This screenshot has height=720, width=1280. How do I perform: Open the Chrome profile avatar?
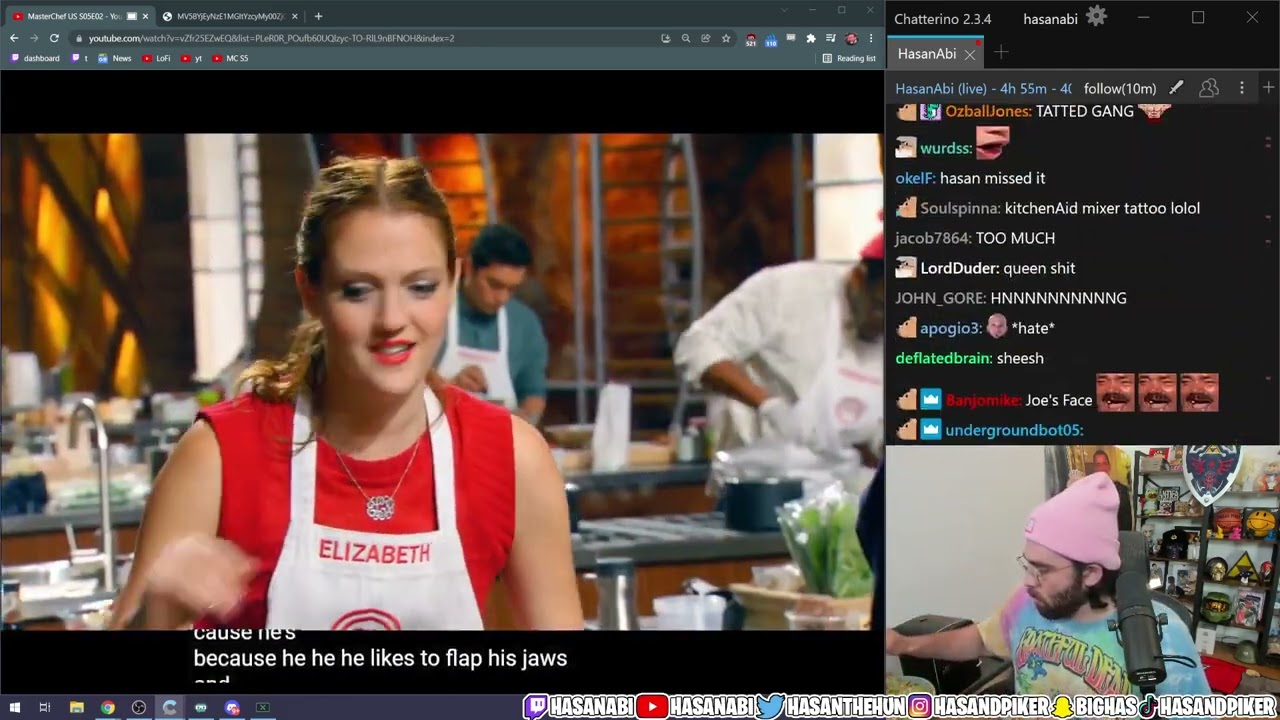[851, 38]
